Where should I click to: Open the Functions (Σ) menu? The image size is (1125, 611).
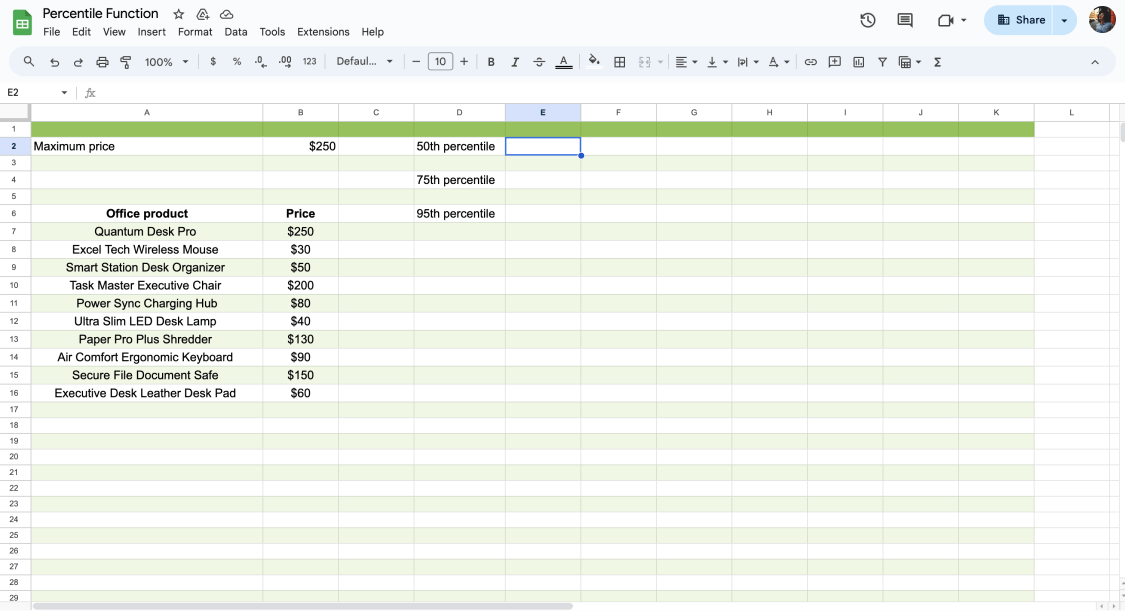(x=936, y=61)
